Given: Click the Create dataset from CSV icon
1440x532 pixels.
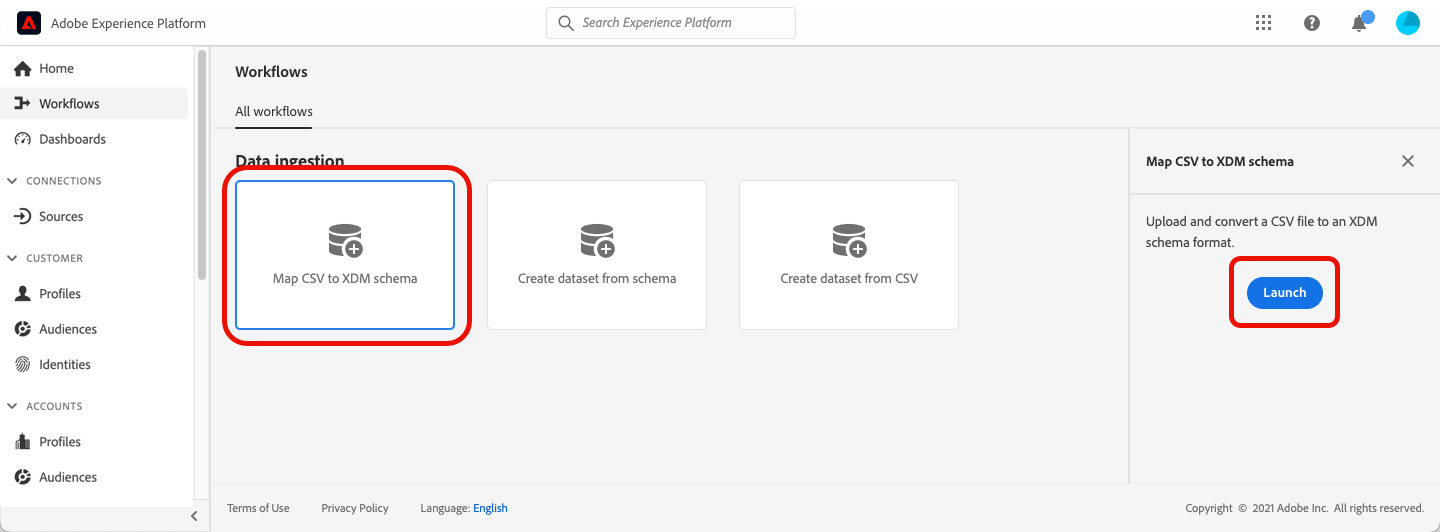Looking at the screenshot, I should pyautogui.click(x=849, y=240).
